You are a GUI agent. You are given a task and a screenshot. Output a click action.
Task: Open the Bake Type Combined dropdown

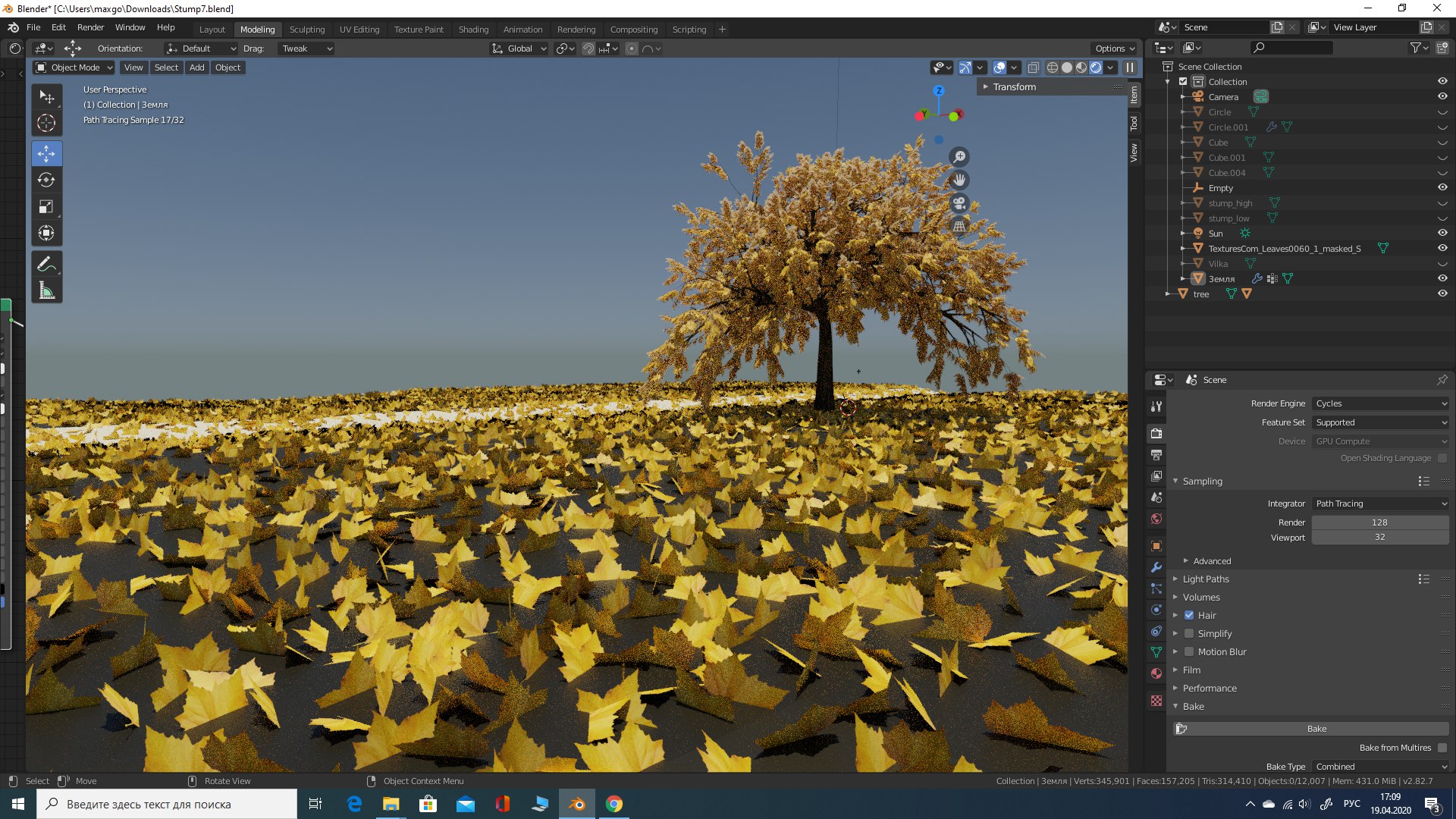tap(1380, 767)
